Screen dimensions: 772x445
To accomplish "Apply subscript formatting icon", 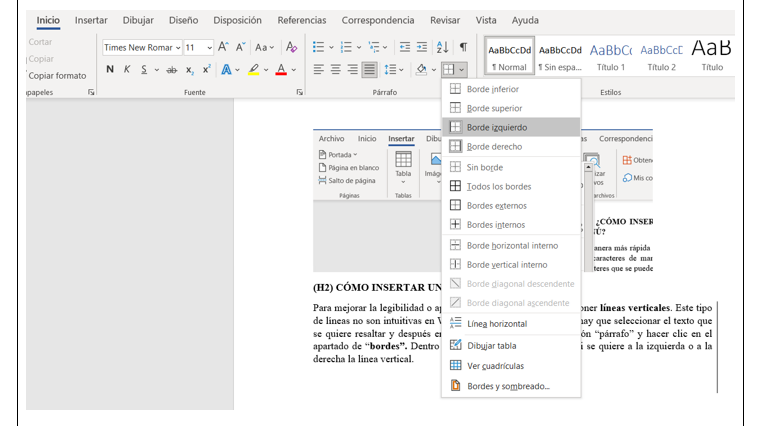I will (x=190, y=70).
